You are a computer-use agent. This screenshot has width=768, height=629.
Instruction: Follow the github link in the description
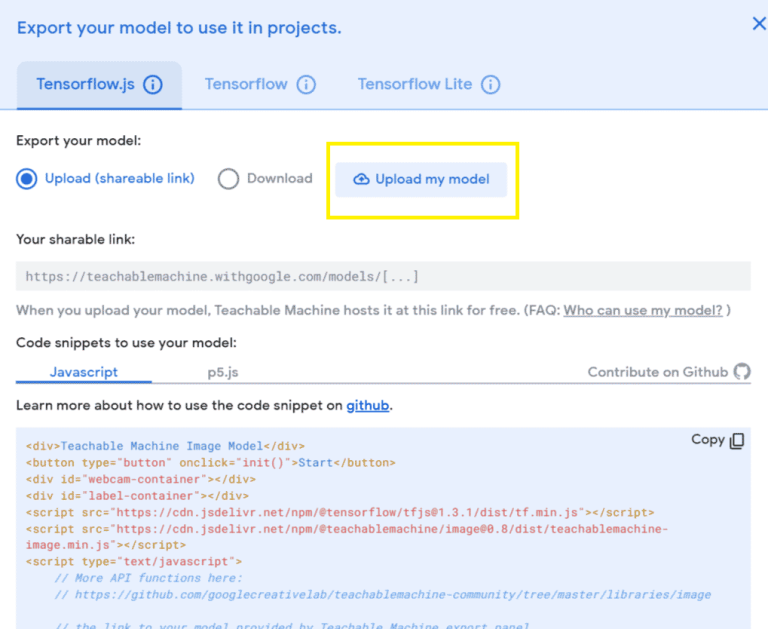pyautogui.click(x=367, y=405)
